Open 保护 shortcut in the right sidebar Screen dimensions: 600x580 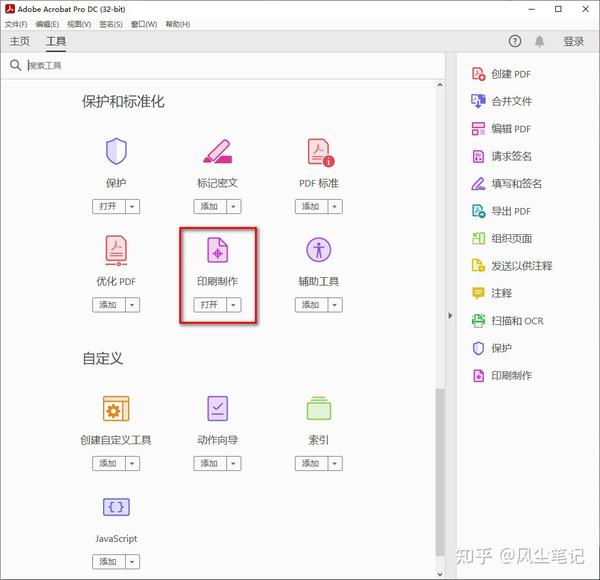492,348
